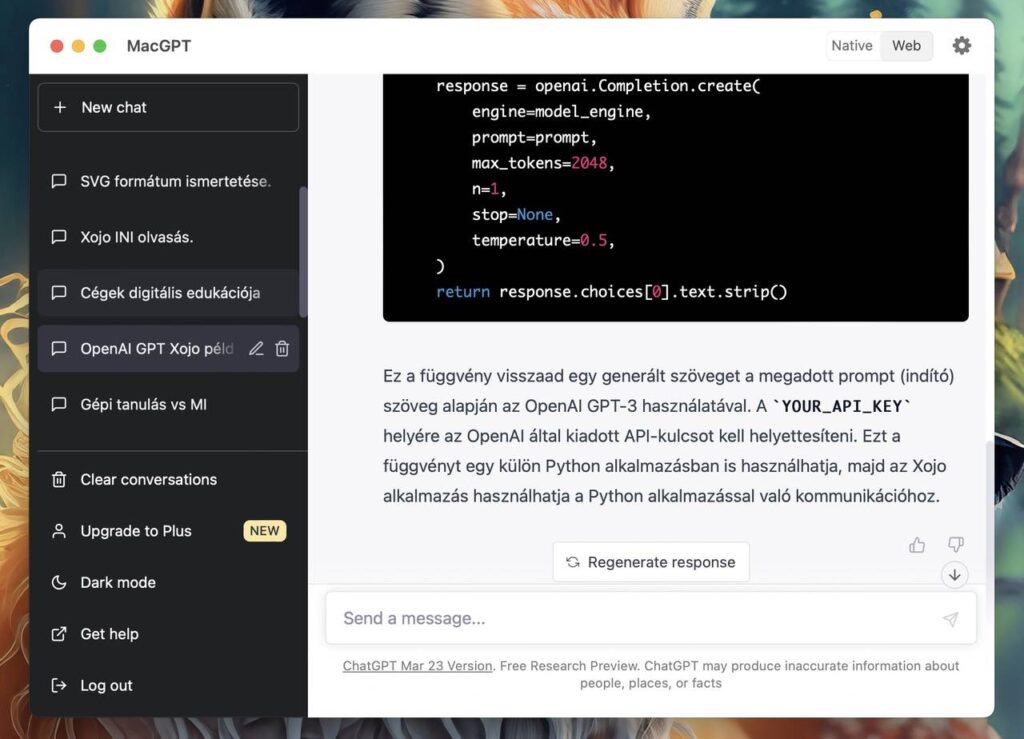Open ChatGPT Mar 23 Version link

pos(417,666)
